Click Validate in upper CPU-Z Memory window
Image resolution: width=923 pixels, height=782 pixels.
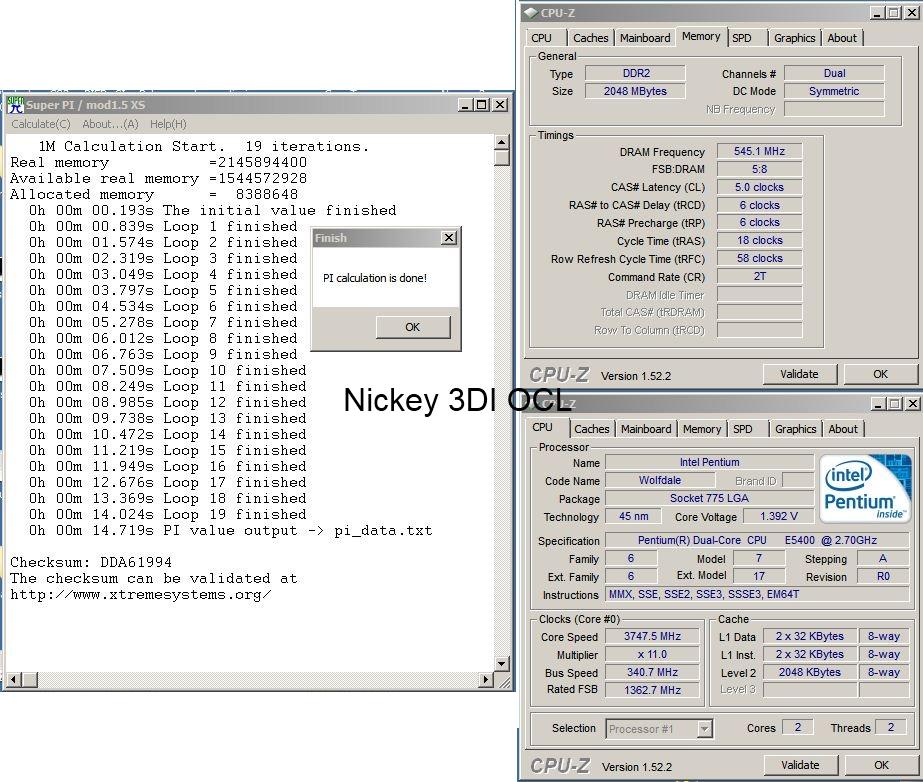799,374
